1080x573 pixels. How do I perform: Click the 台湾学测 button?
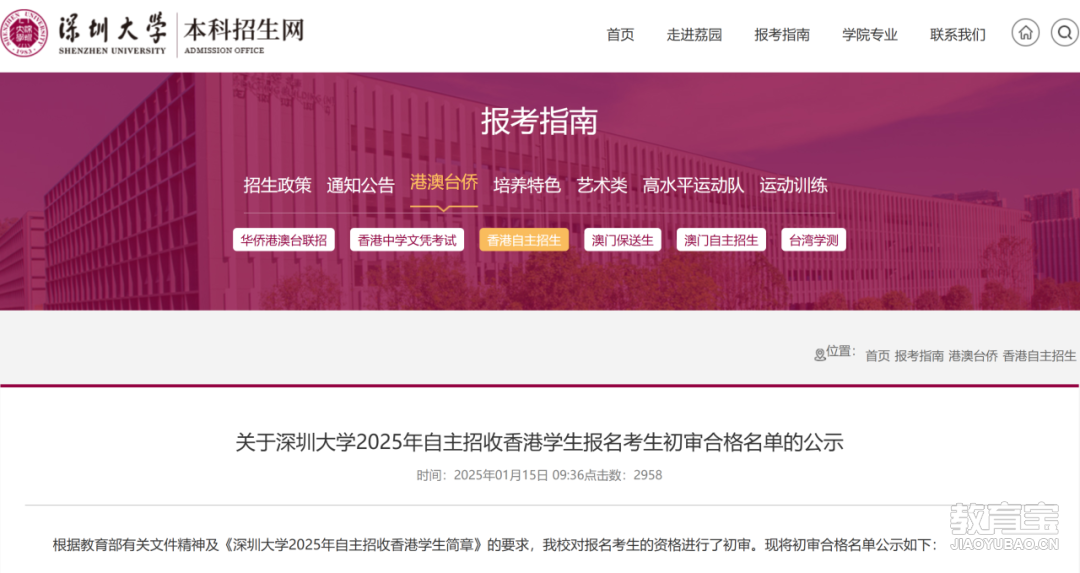coord(813,240)
